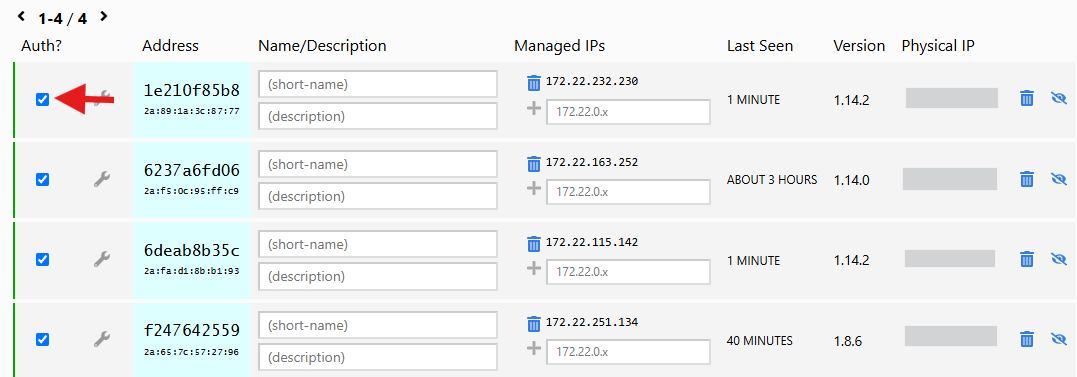Delete member 6deab8b35c using the trash icon

click(x=1027, y=259)
